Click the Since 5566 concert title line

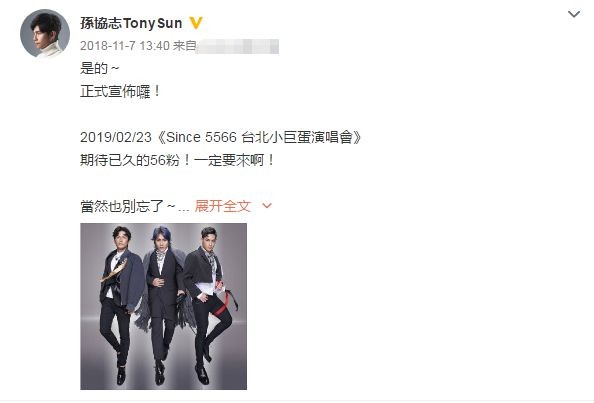[221, 137]
